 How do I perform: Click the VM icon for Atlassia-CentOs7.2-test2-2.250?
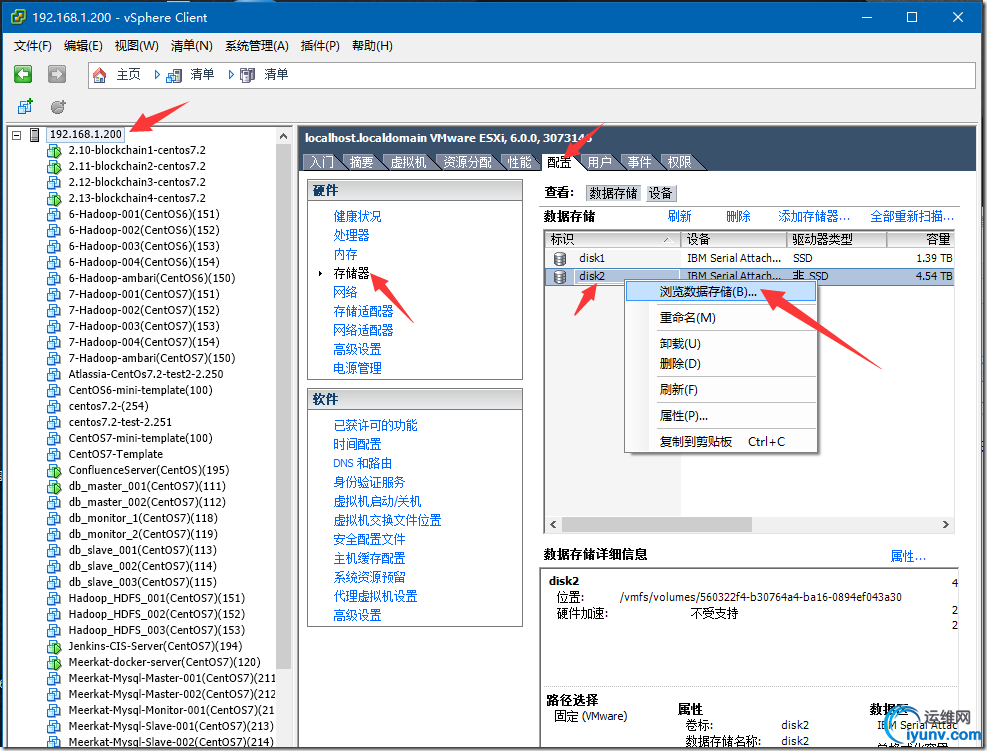coord(54,375)
